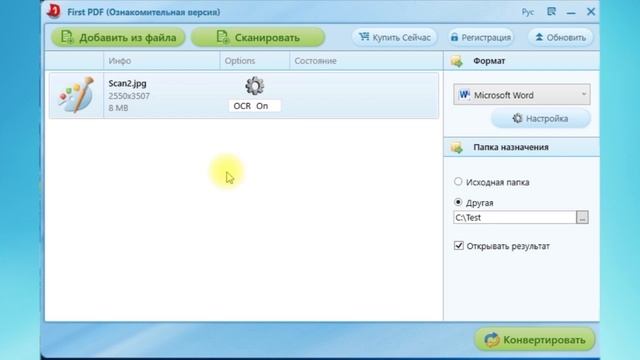
Task: Close the First PDF window
Action: 591,12
